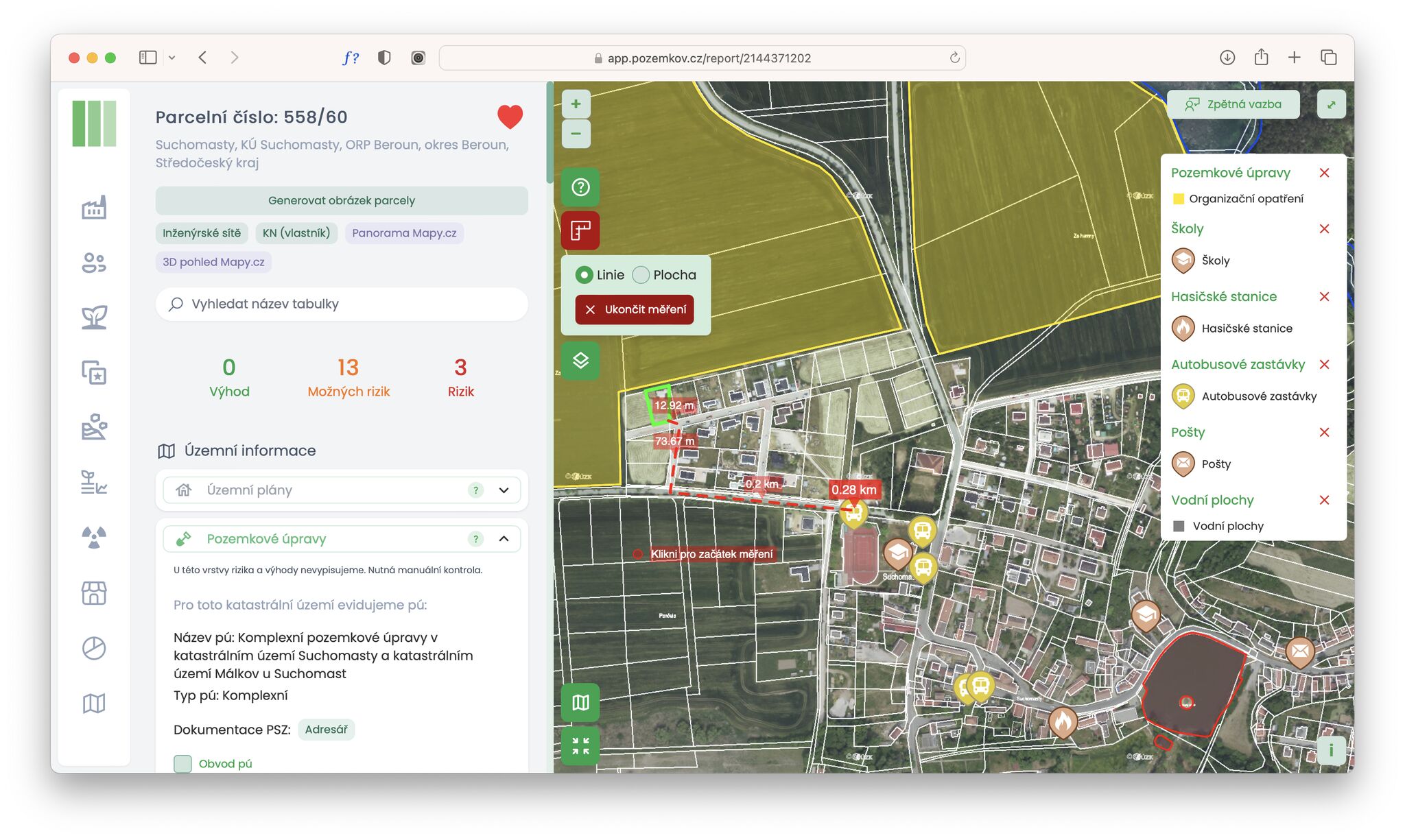Remove Školy layer from legend
This screenshot has width=1405, height=840.
[x=1325, y=229]
